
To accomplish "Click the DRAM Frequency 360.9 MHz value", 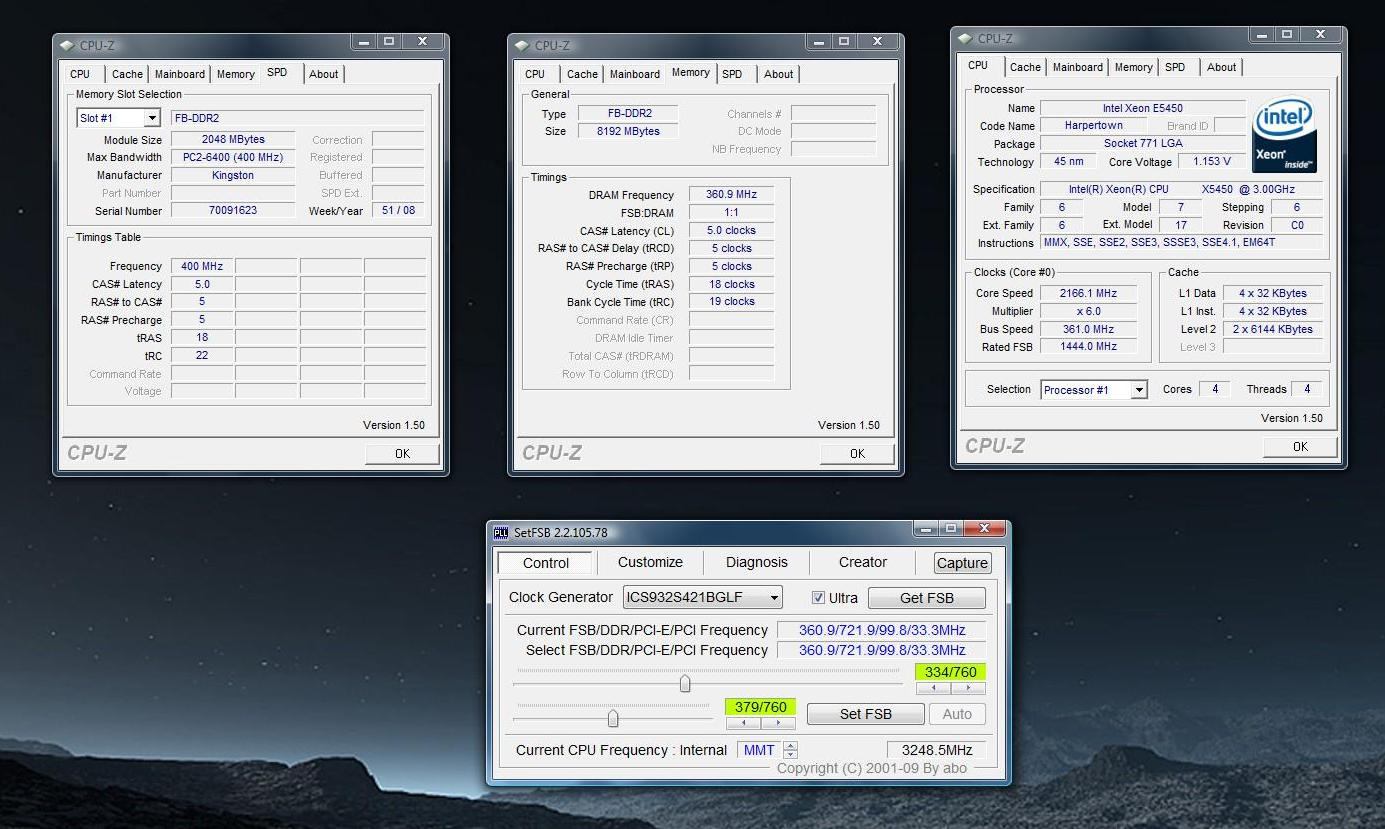I will [x=731, y=195].
